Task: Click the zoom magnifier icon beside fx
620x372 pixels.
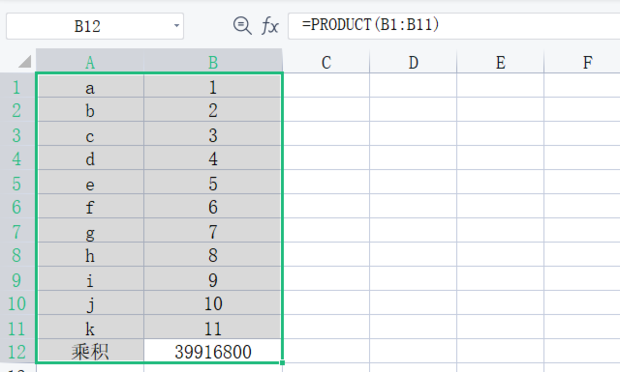Action: [242, 26]
